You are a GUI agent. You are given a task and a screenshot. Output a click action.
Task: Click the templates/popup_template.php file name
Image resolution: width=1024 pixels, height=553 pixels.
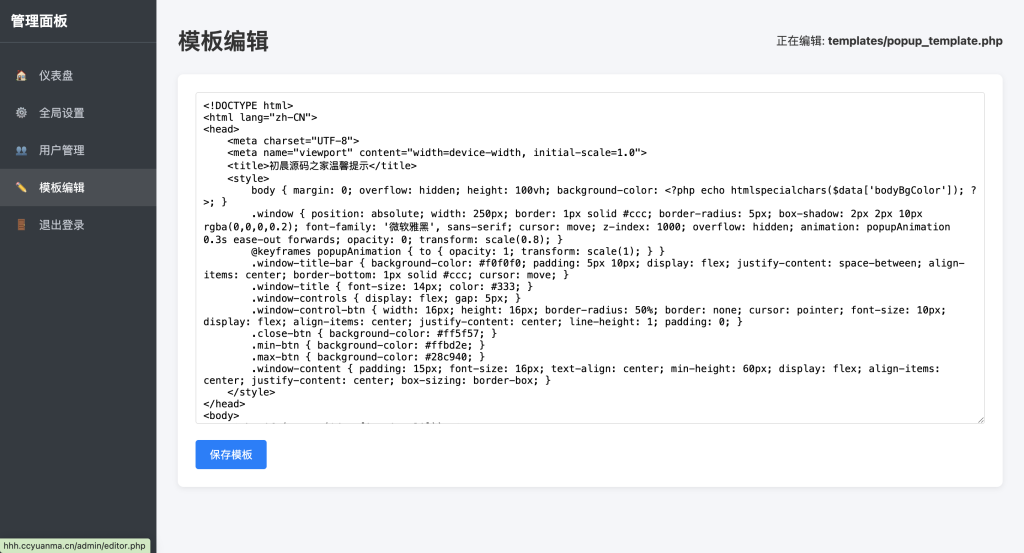point(915,41)
